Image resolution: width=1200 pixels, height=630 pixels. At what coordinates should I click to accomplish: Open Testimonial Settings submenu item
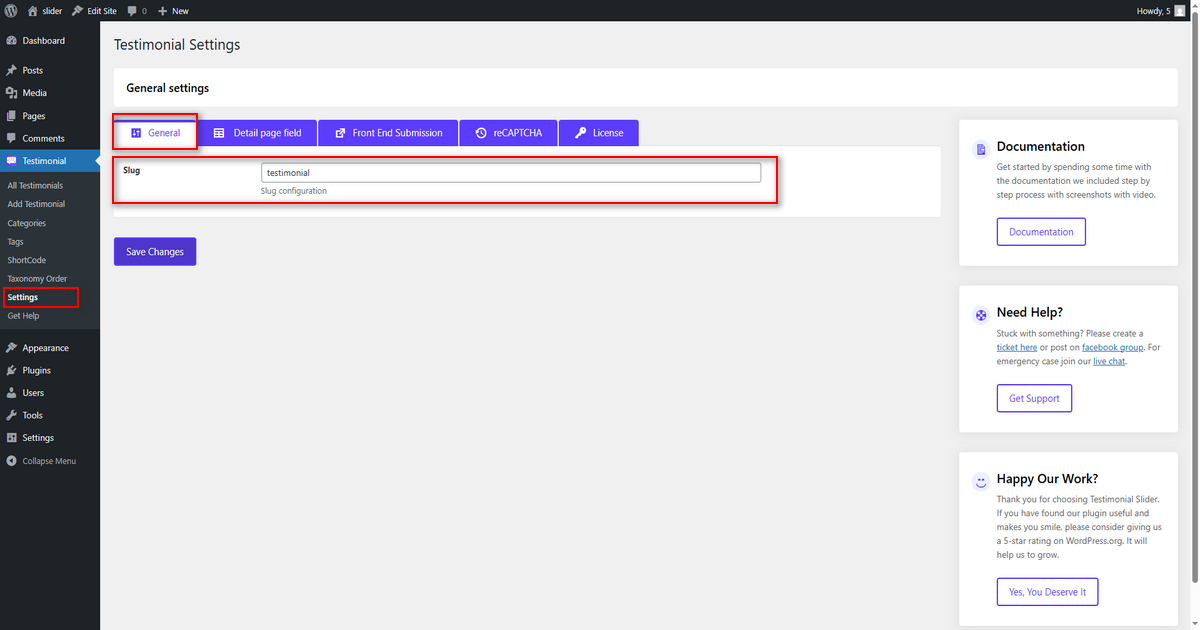pyautogui.click(x=23, y=297)
